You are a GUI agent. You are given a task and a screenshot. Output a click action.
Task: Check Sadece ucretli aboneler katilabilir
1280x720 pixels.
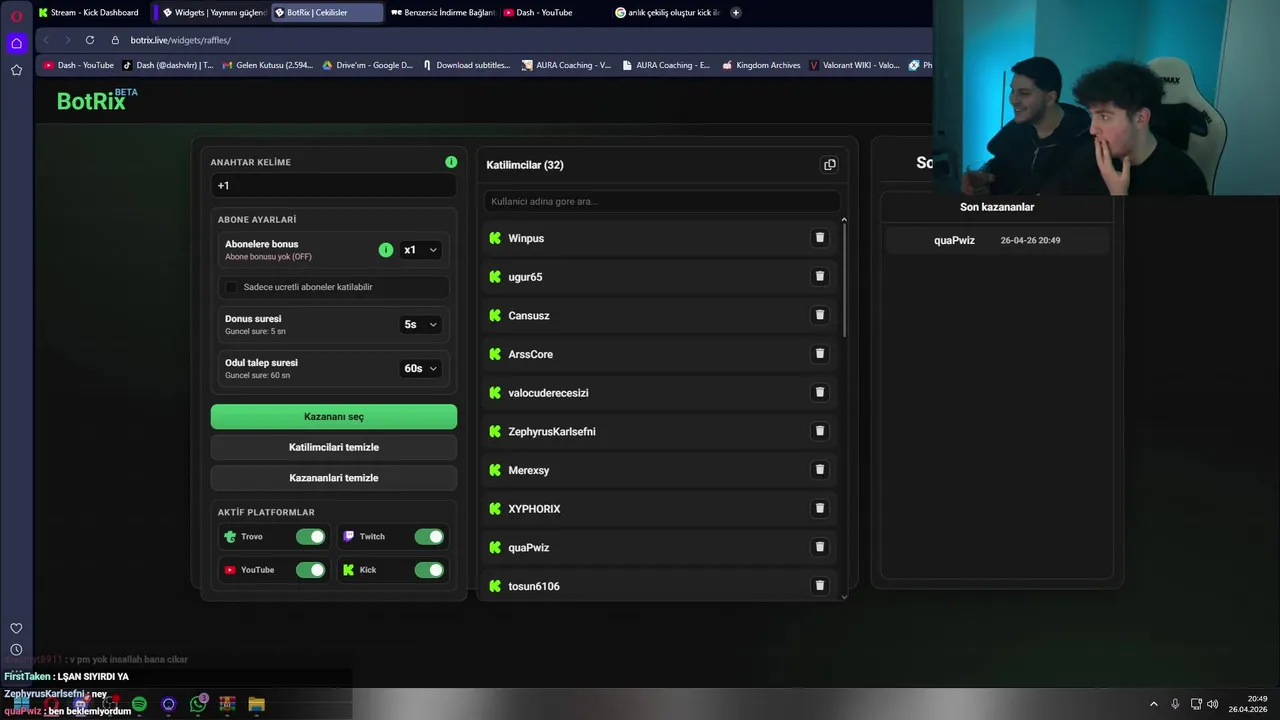coord(231,287)
